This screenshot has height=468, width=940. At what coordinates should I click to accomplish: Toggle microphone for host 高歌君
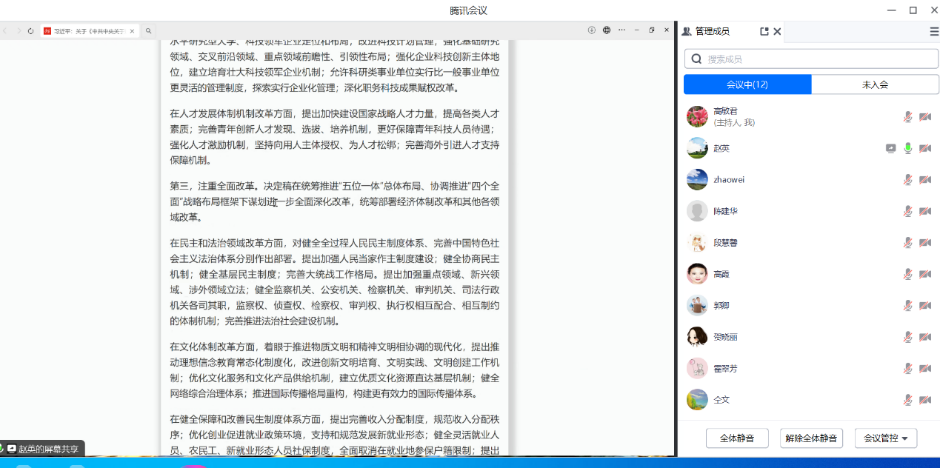908,117
